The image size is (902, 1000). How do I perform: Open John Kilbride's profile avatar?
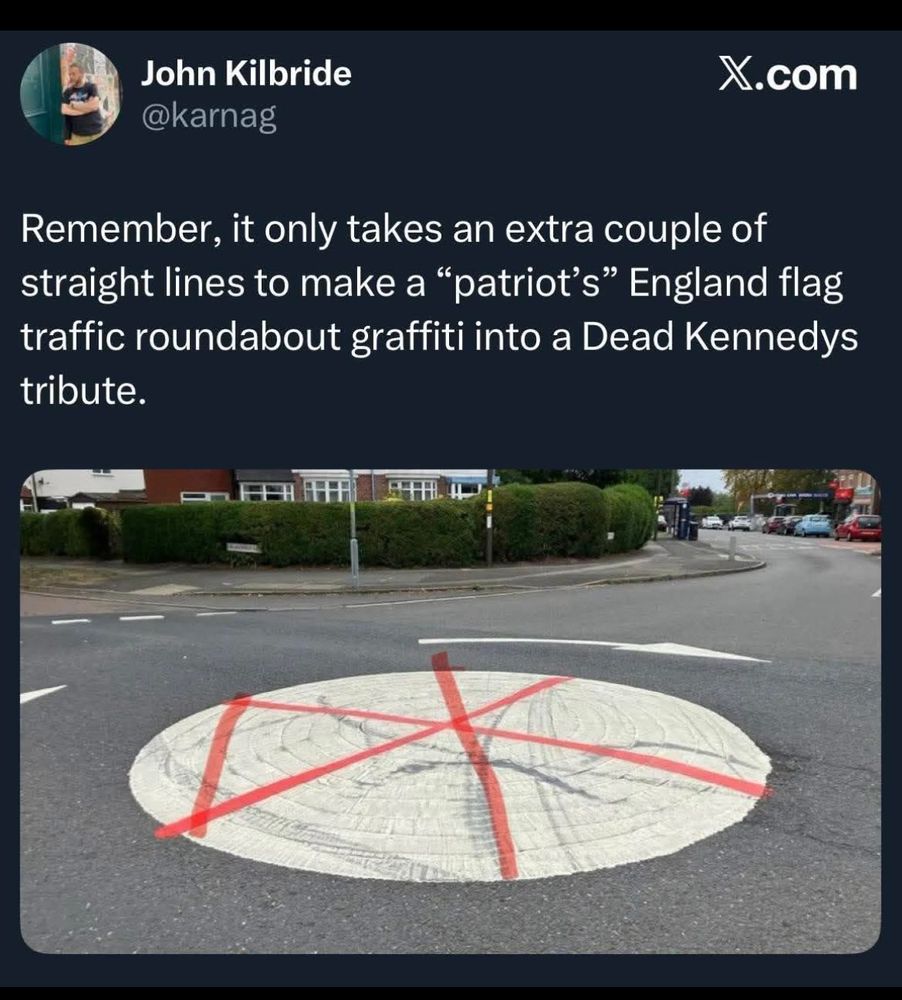click(71, 94)
